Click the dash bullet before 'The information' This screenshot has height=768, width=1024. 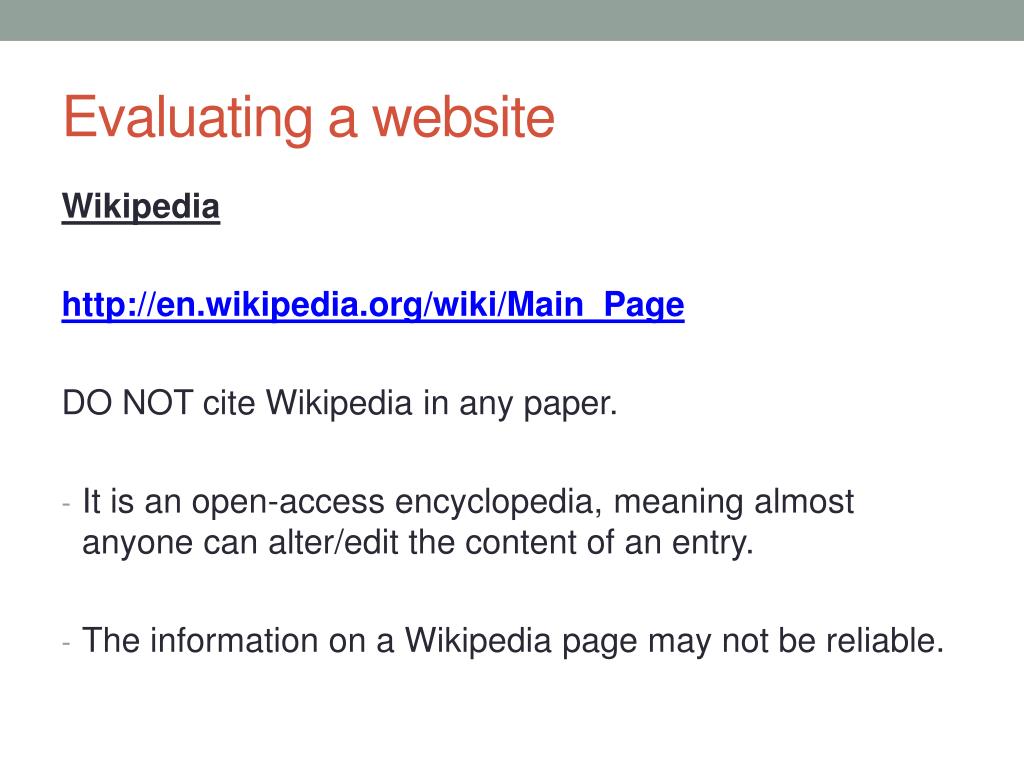pyautogui.click(x=66, y=643)
